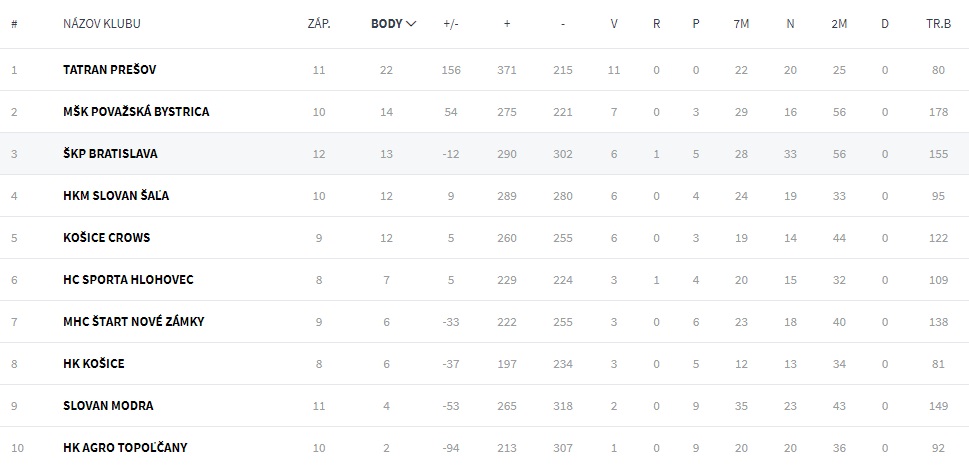Click Tatran Prešov's 22 points cell

pyautogui.click(x=387, y=70)
